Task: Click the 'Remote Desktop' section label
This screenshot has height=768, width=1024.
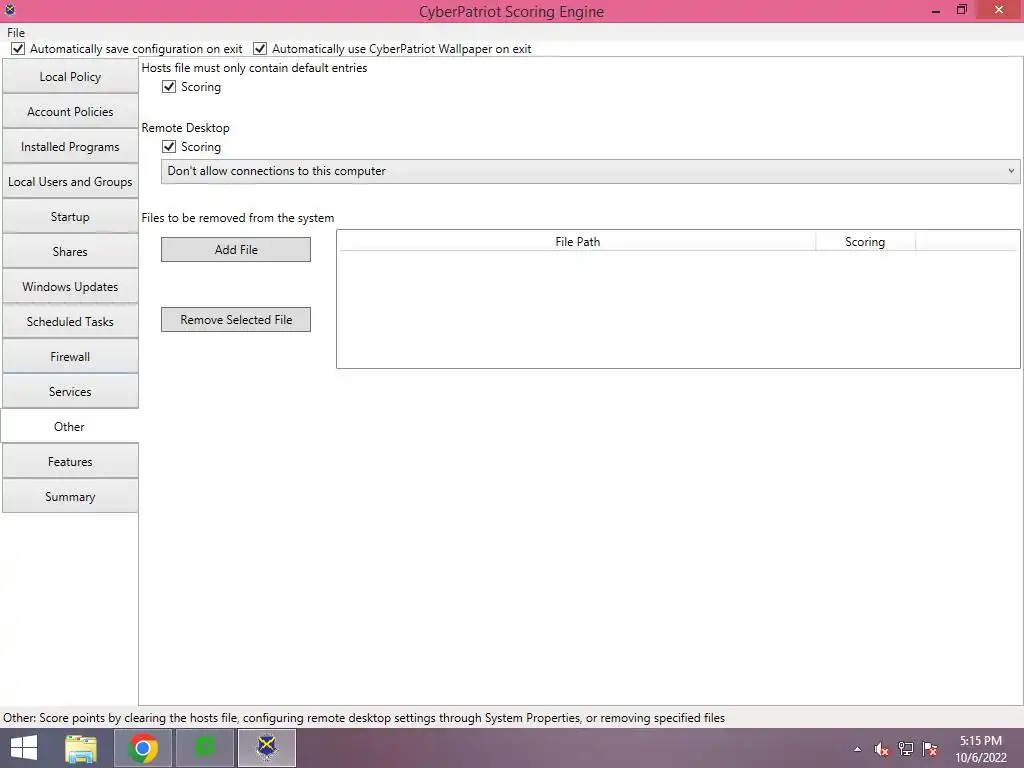Action: click(185, 128)
